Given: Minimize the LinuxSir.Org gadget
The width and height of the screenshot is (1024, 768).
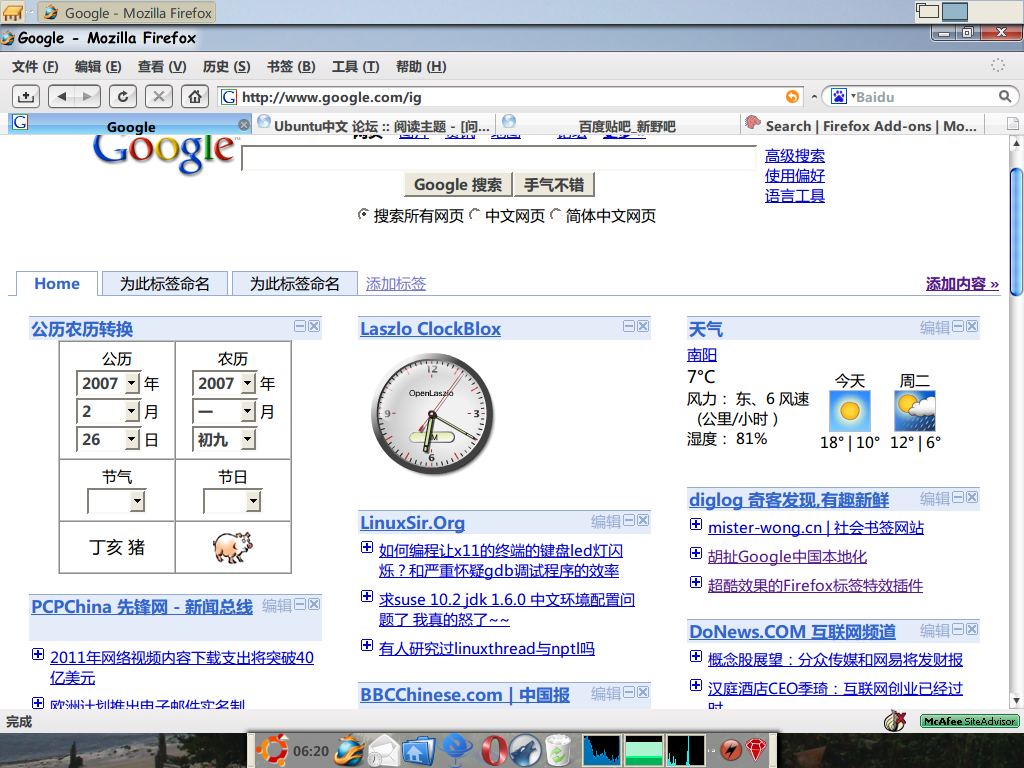Looking at the screenshot, I should click(629, 520).
